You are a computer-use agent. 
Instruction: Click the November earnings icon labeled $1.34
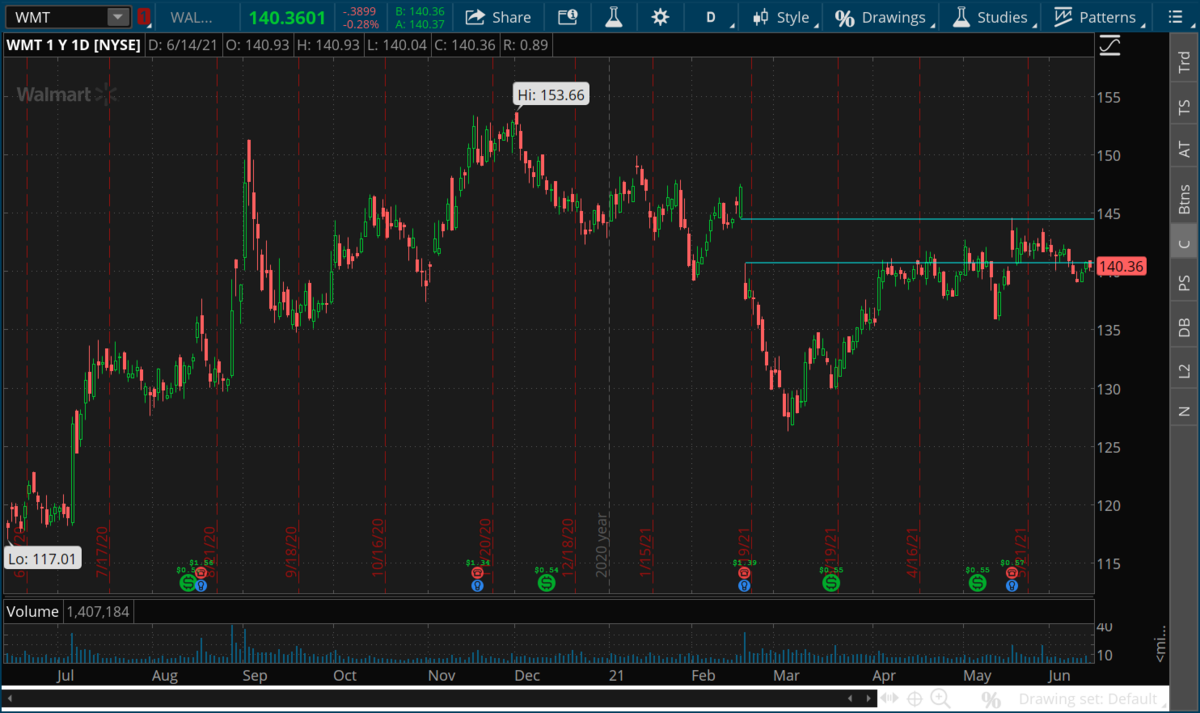[478, 575]
